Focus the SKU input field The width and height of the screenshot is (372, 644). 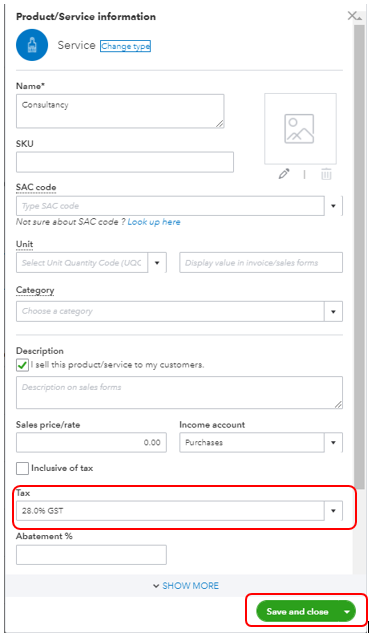pos(125,162)
